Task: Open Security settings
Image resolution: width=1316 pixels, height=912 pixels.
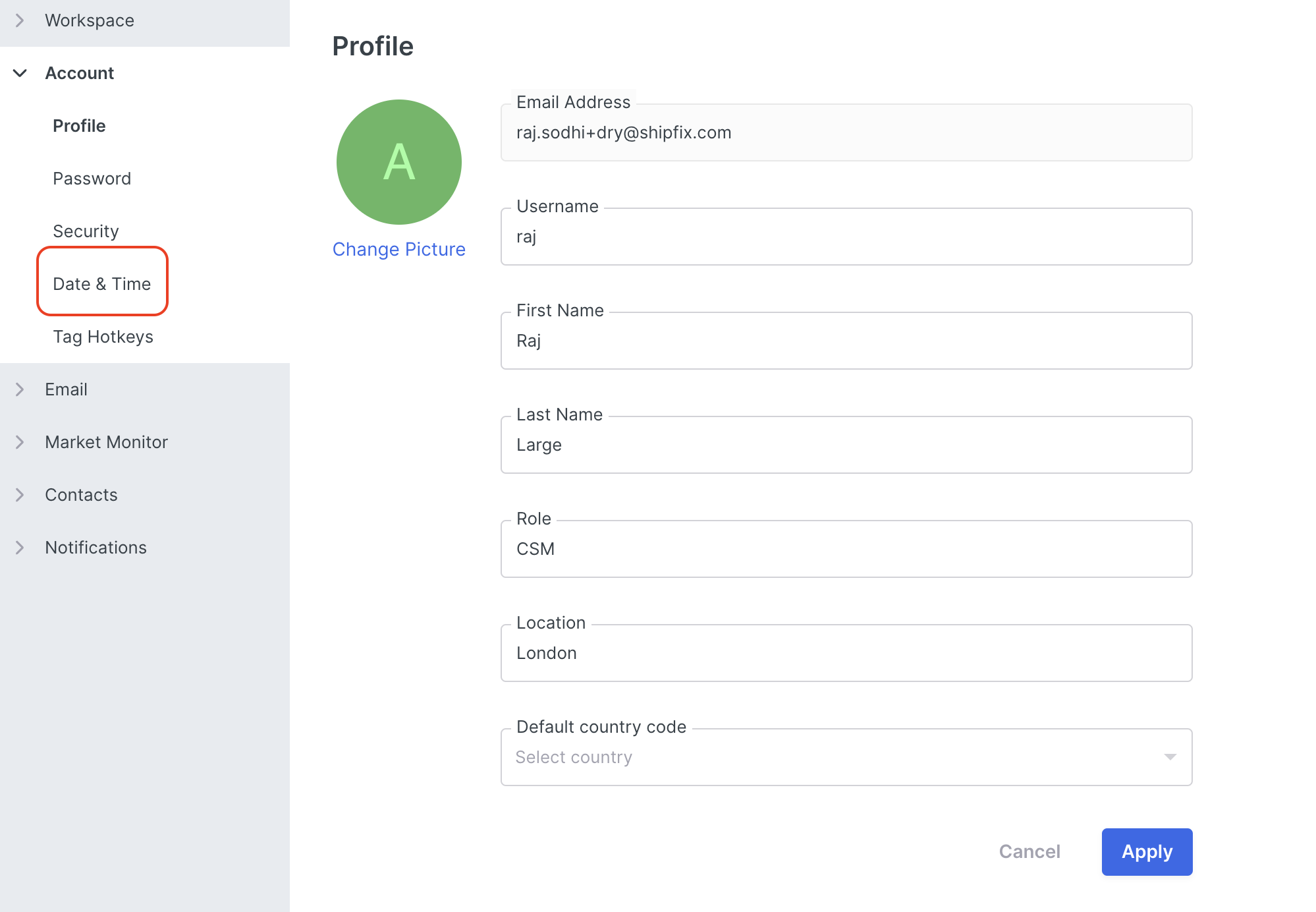Action: click(86, 231)
